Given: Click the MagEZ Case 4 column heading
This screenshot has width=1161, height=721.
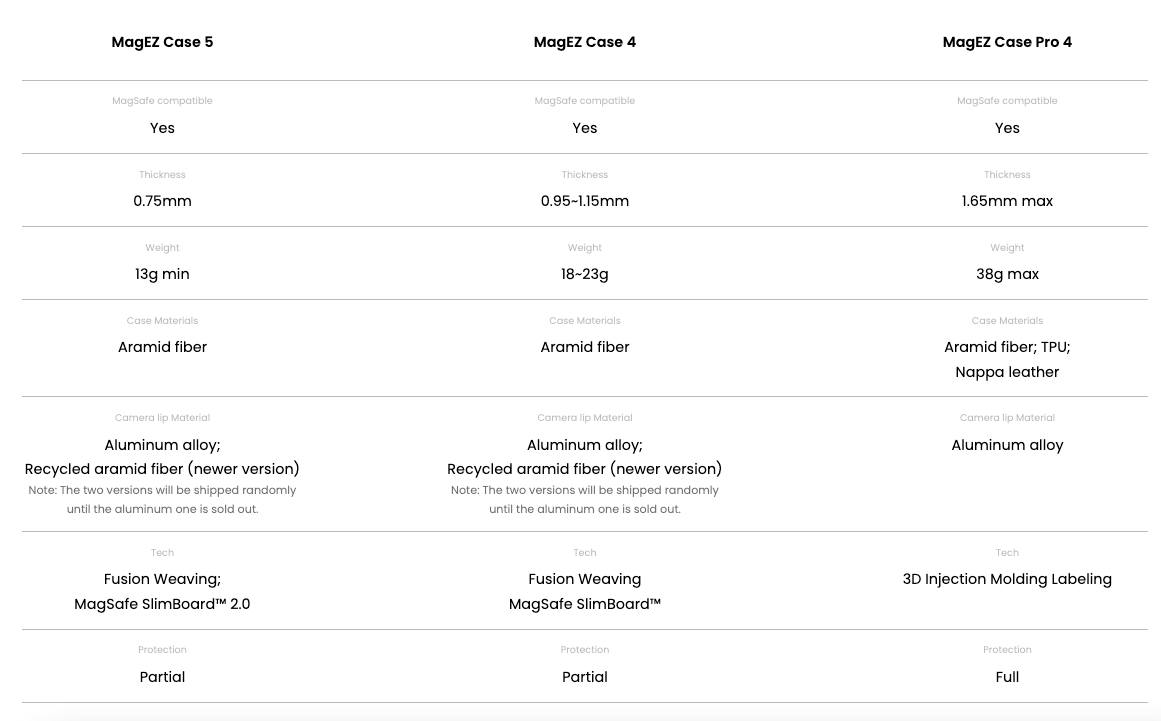Looking at the screenshot, I should click(585, 42).
